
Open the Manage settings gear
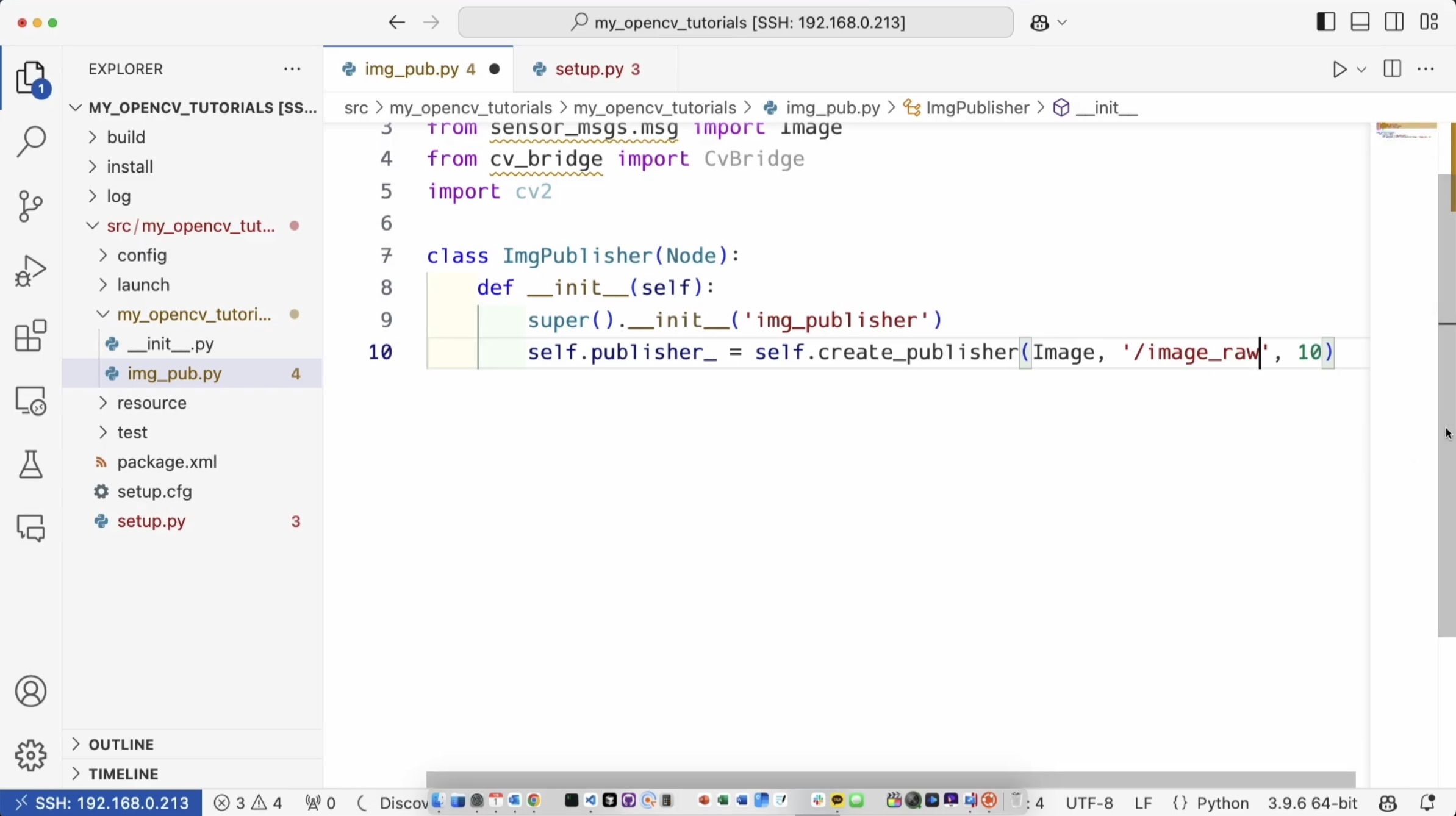pos(30,756)
